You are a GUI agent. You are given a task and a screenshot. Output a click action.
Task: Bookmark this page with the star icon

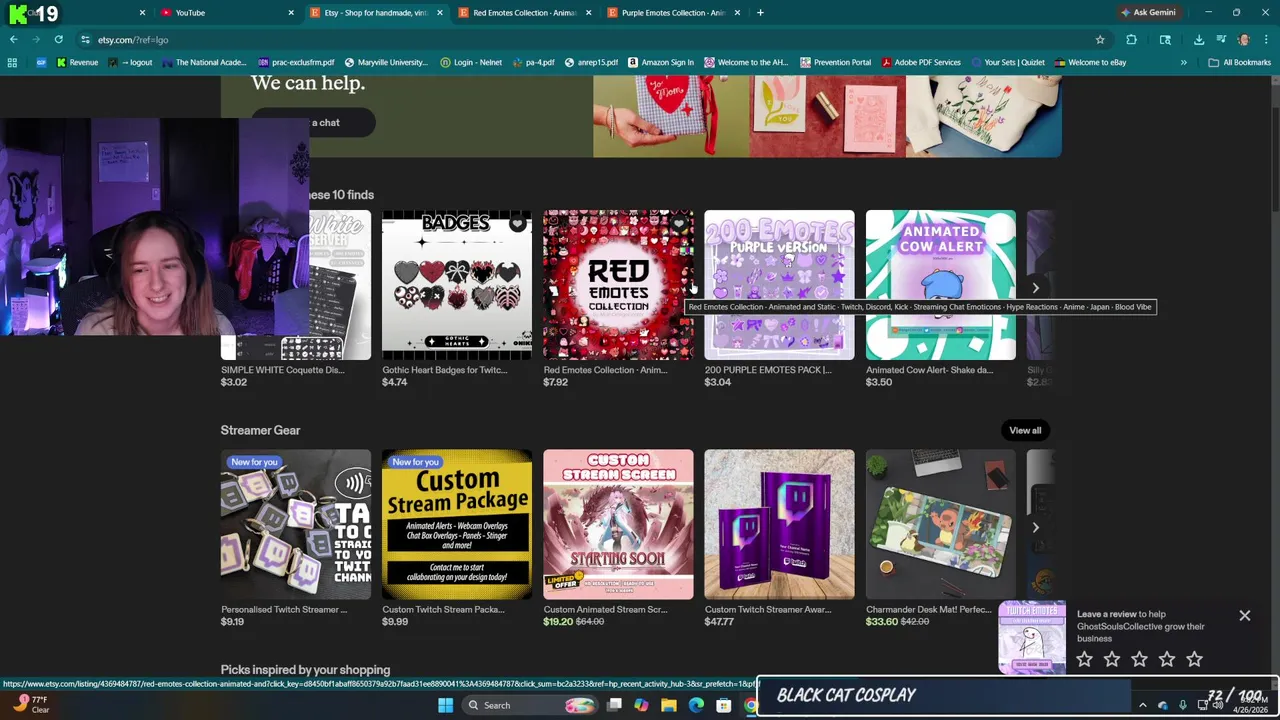tap(1100, 40)
